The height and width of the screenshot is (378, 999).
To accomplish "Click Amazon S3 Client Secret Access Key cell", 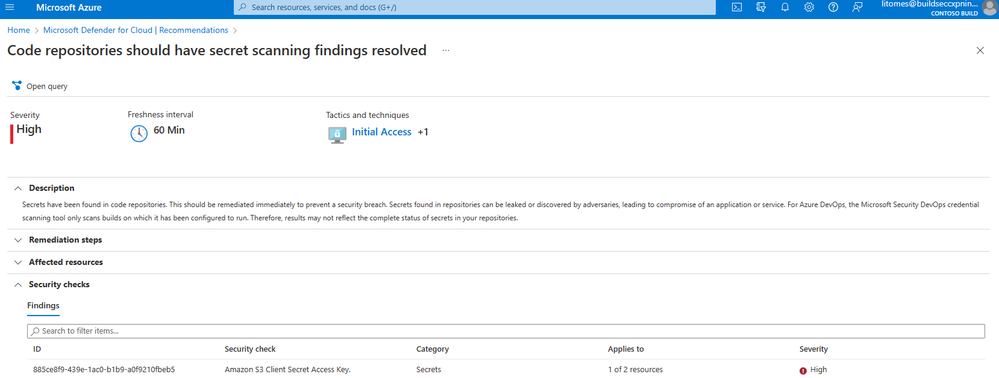I will click(287, 370).
